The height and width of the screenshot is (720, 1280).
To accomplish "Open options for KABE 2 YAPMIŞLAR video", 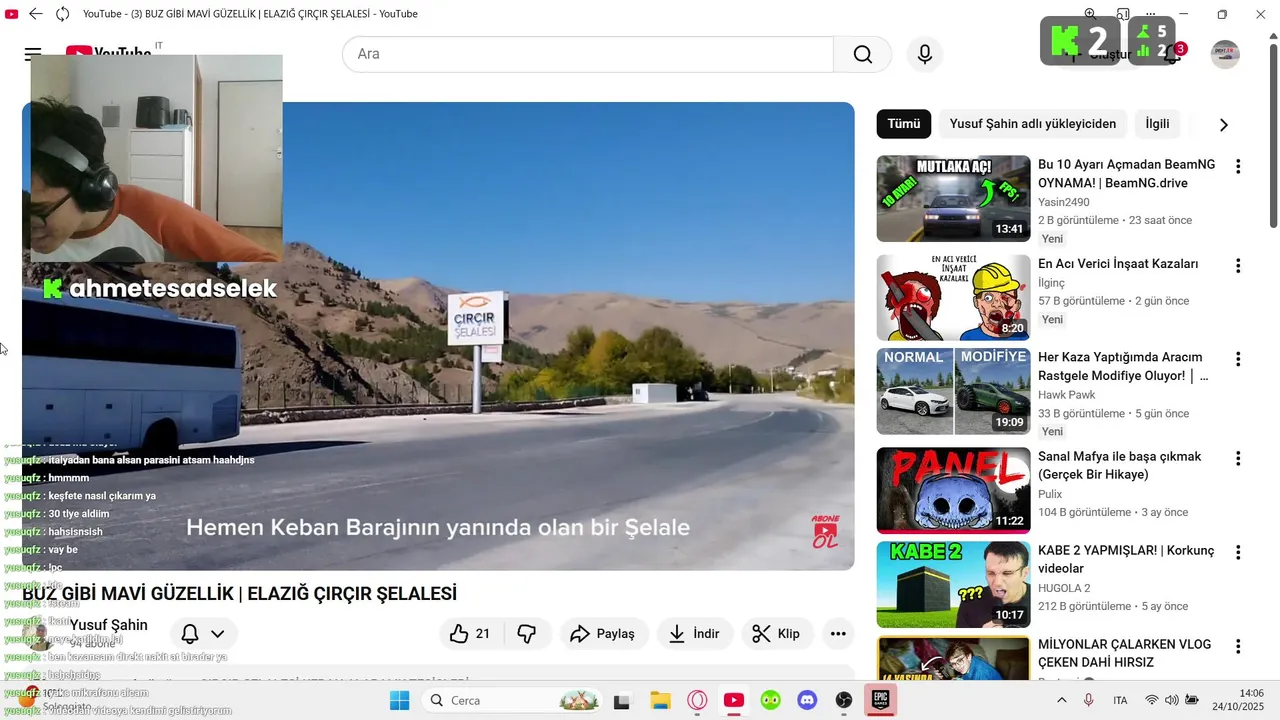I will pyautogui.click(x=1238, y=552).
